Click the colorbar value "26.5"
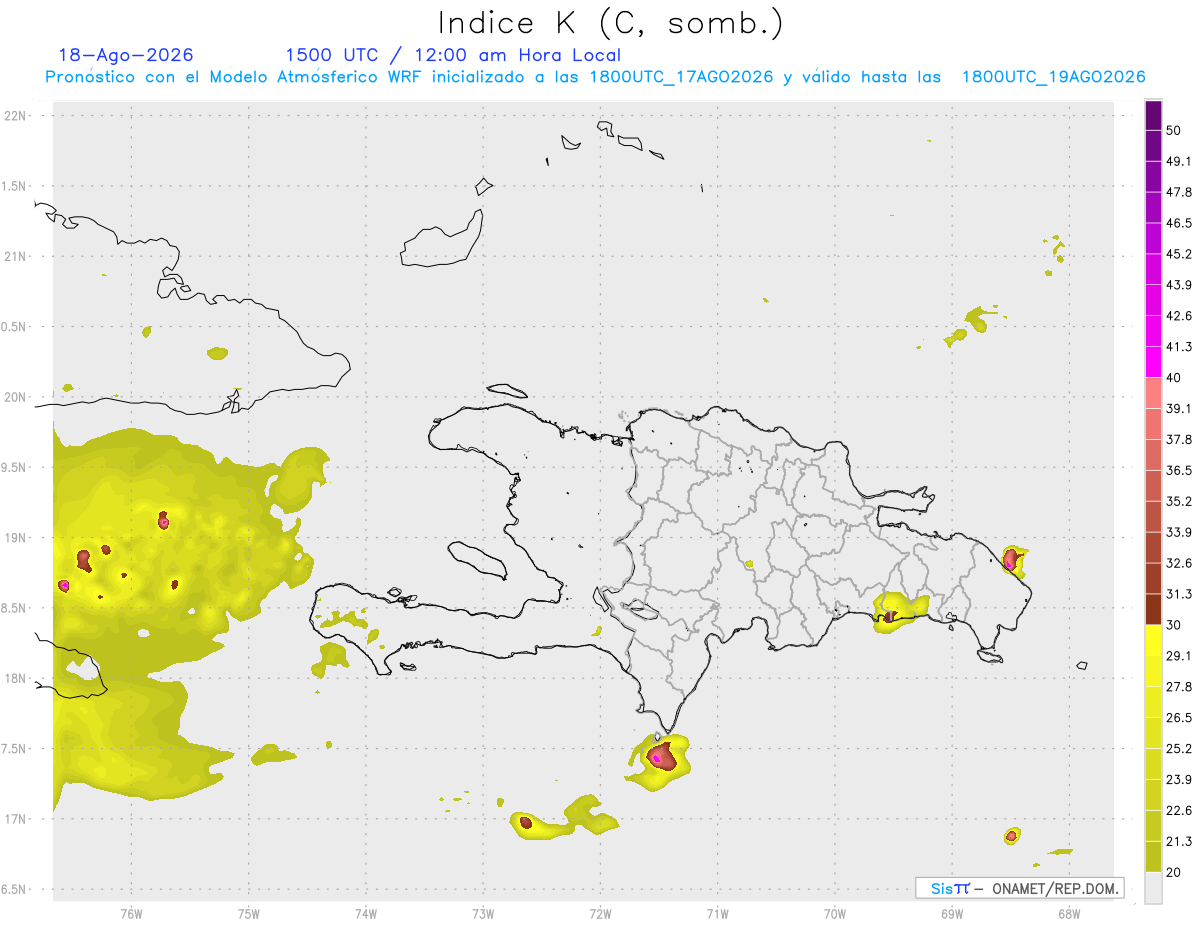 tap(1179, 717)
